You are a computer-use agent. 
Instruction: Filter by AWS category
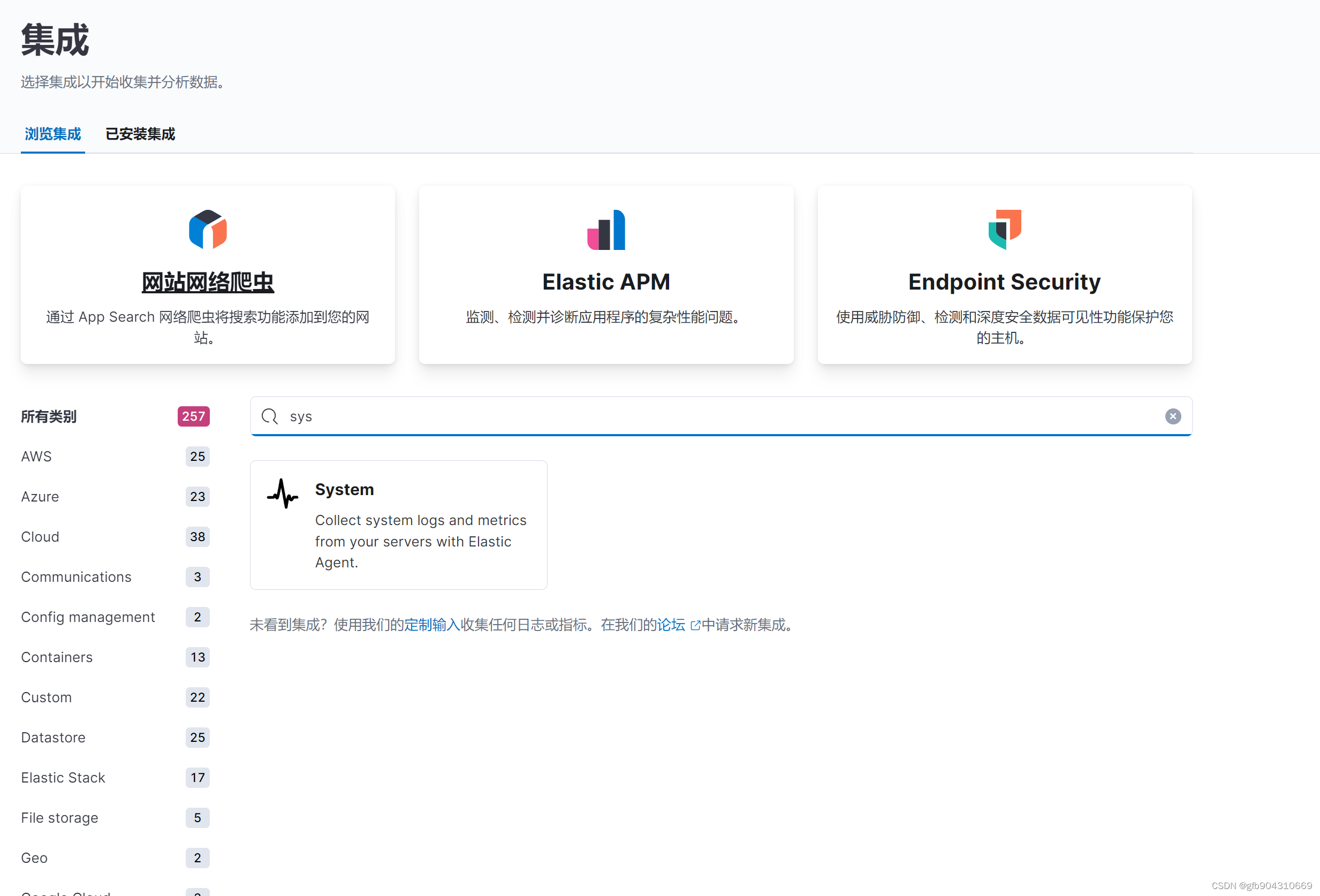[x=36, y=457]
